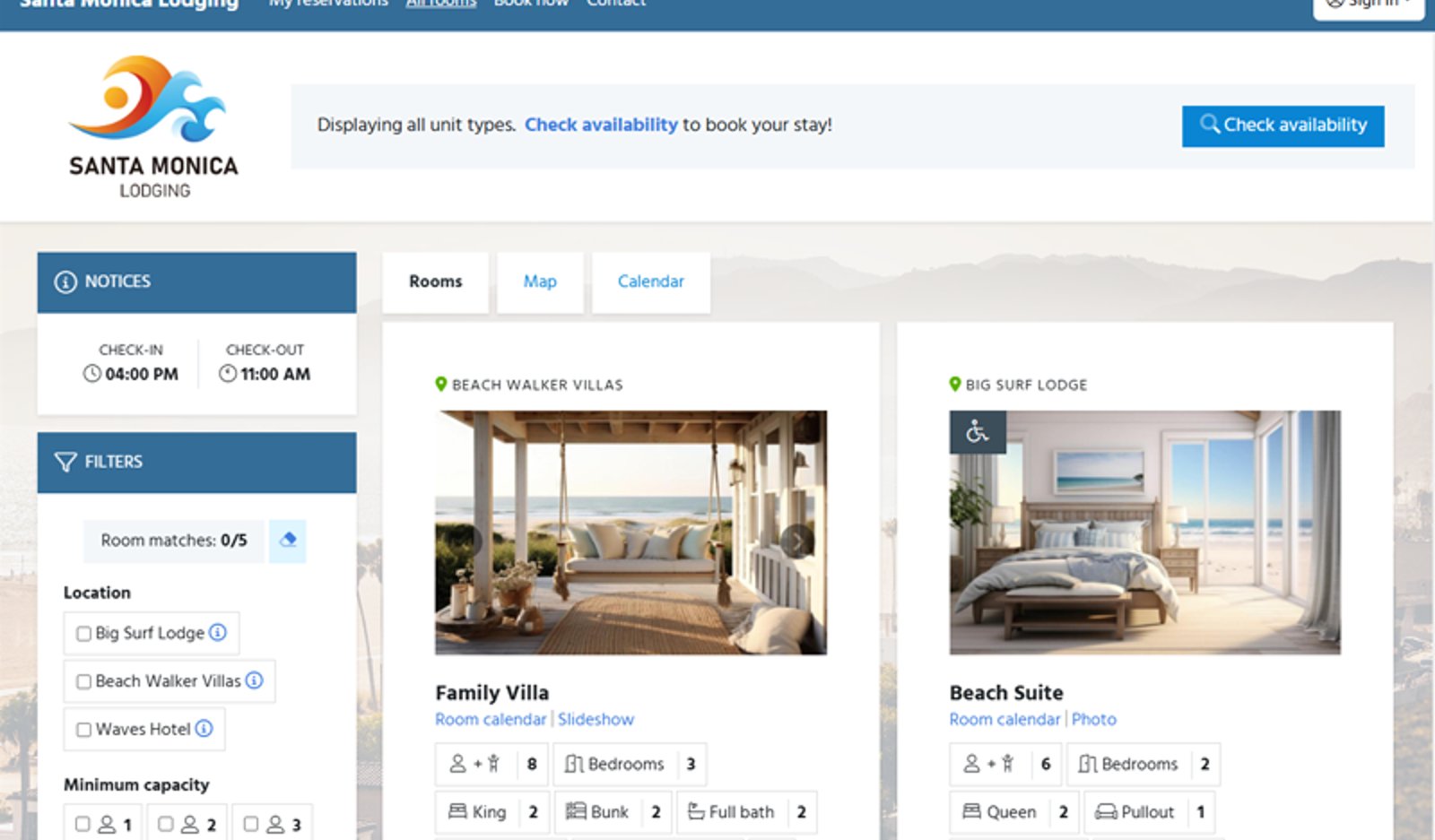Open Beach Suite Photo link

coord(1094,719)
